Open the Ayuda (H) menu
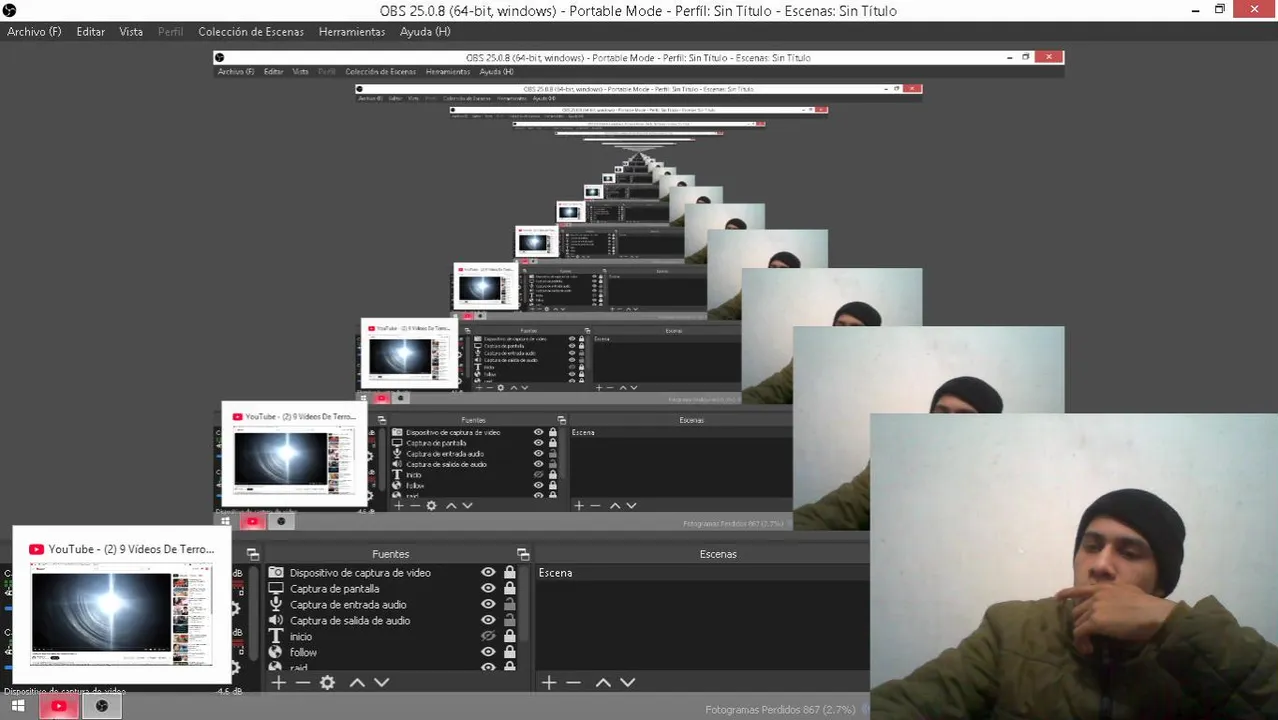The width and height of the screenshot is (1278, 720). (425, 32)
